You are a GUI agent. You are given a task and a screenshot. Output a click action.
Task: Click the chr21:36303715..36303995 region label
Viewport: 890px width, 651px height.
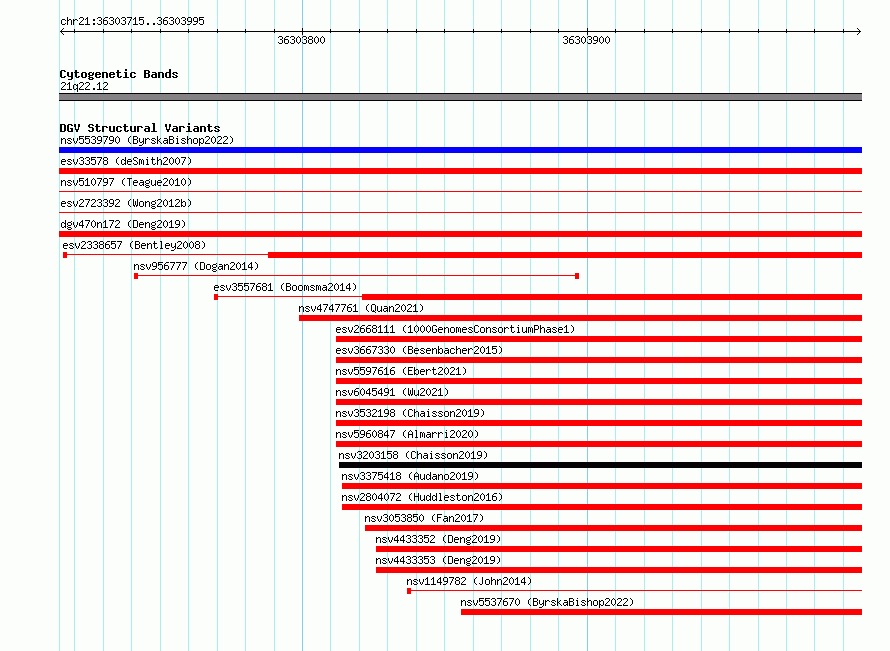pyautogui.click(x=132, y=21)
